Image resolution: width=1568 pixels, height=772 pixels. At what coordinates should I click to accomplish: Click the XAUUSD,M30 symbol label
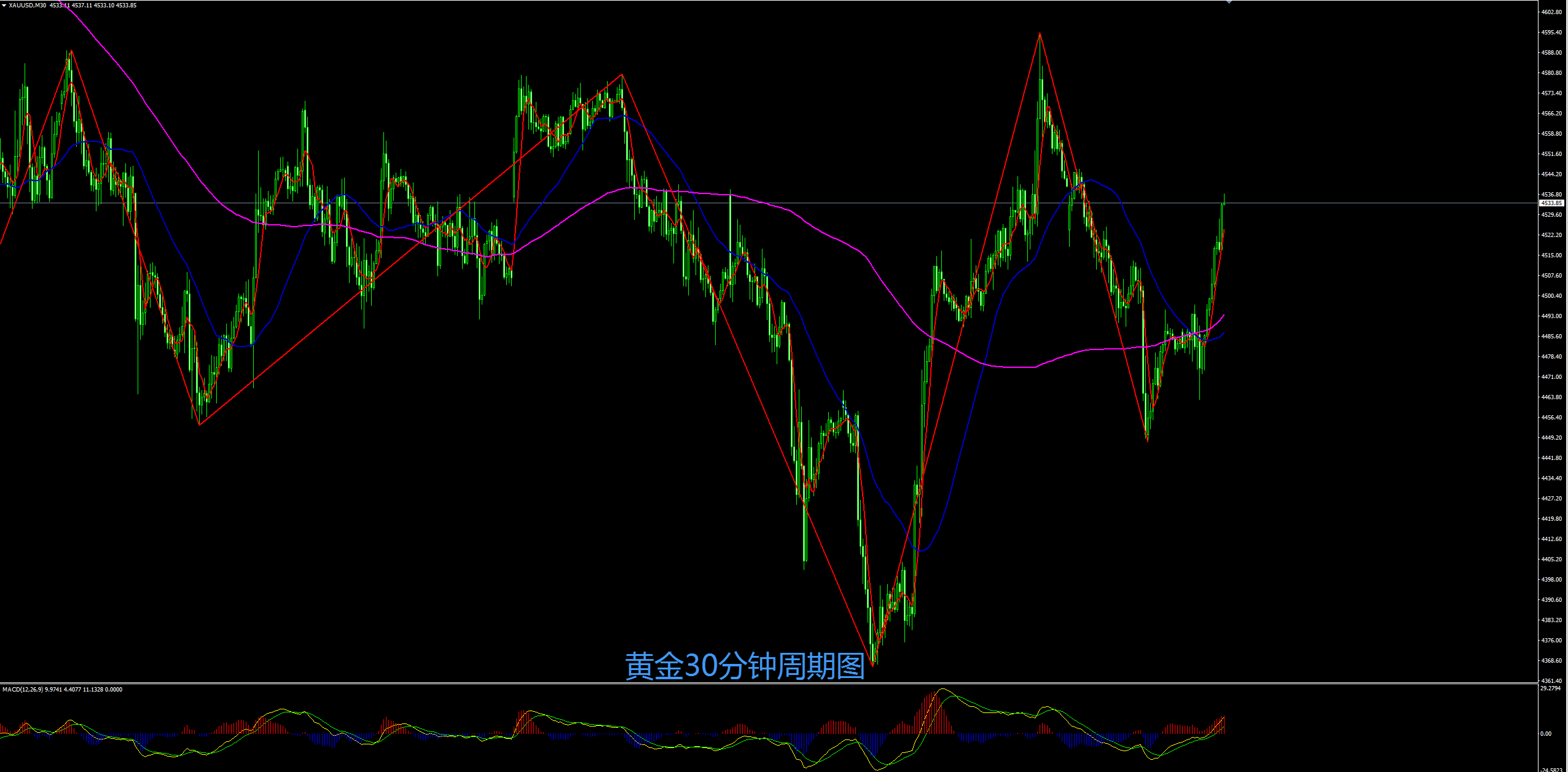tap(27, 6)
